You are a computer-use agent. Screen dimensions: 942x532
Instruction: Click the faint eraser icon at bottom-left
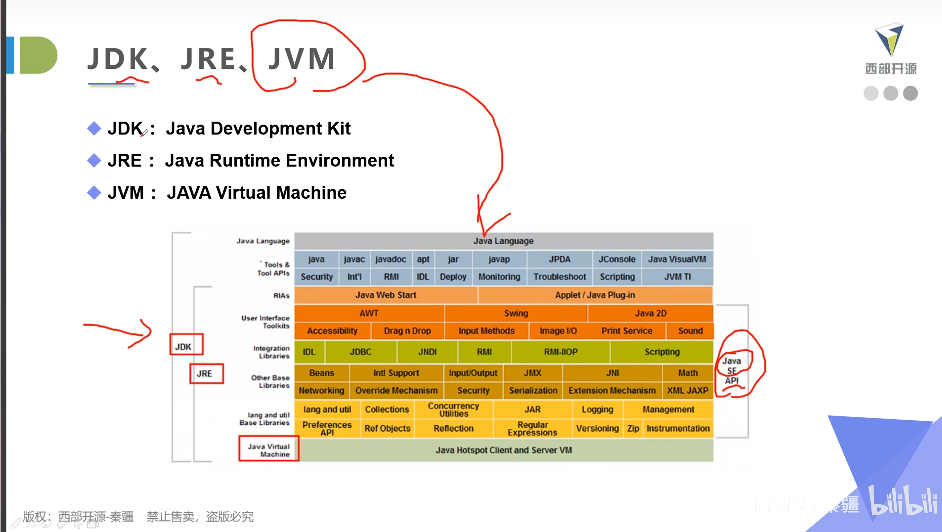point(61,525)
